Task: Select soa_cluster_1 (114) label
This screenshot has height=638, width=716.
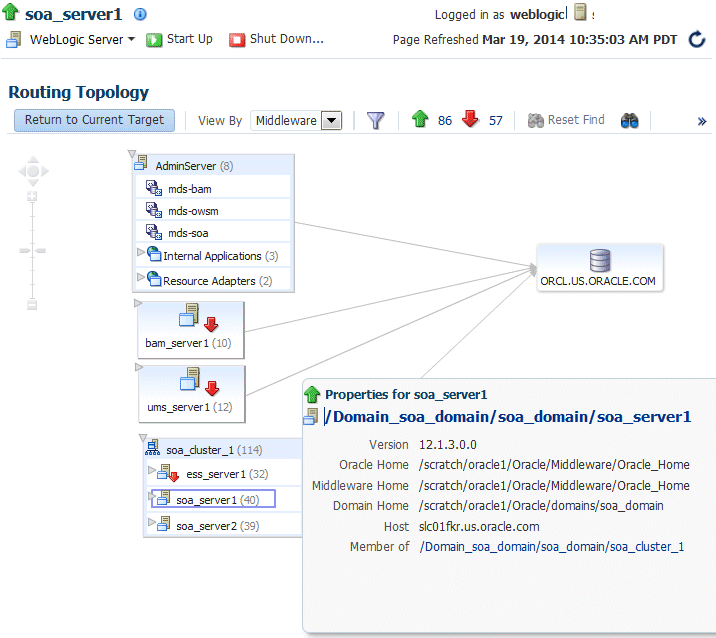Action: click(214, 450)
